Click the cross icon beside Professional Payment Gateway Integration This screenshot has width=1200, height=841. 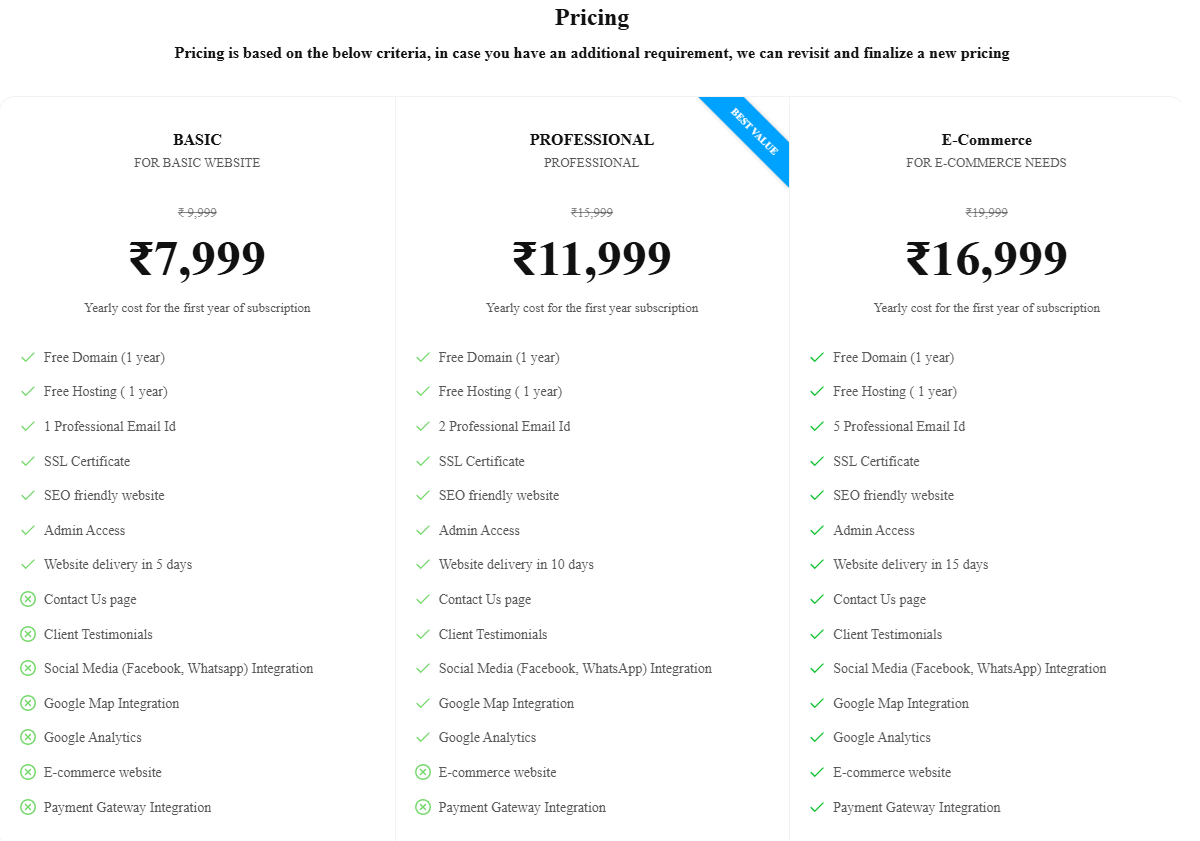[423, 807]
